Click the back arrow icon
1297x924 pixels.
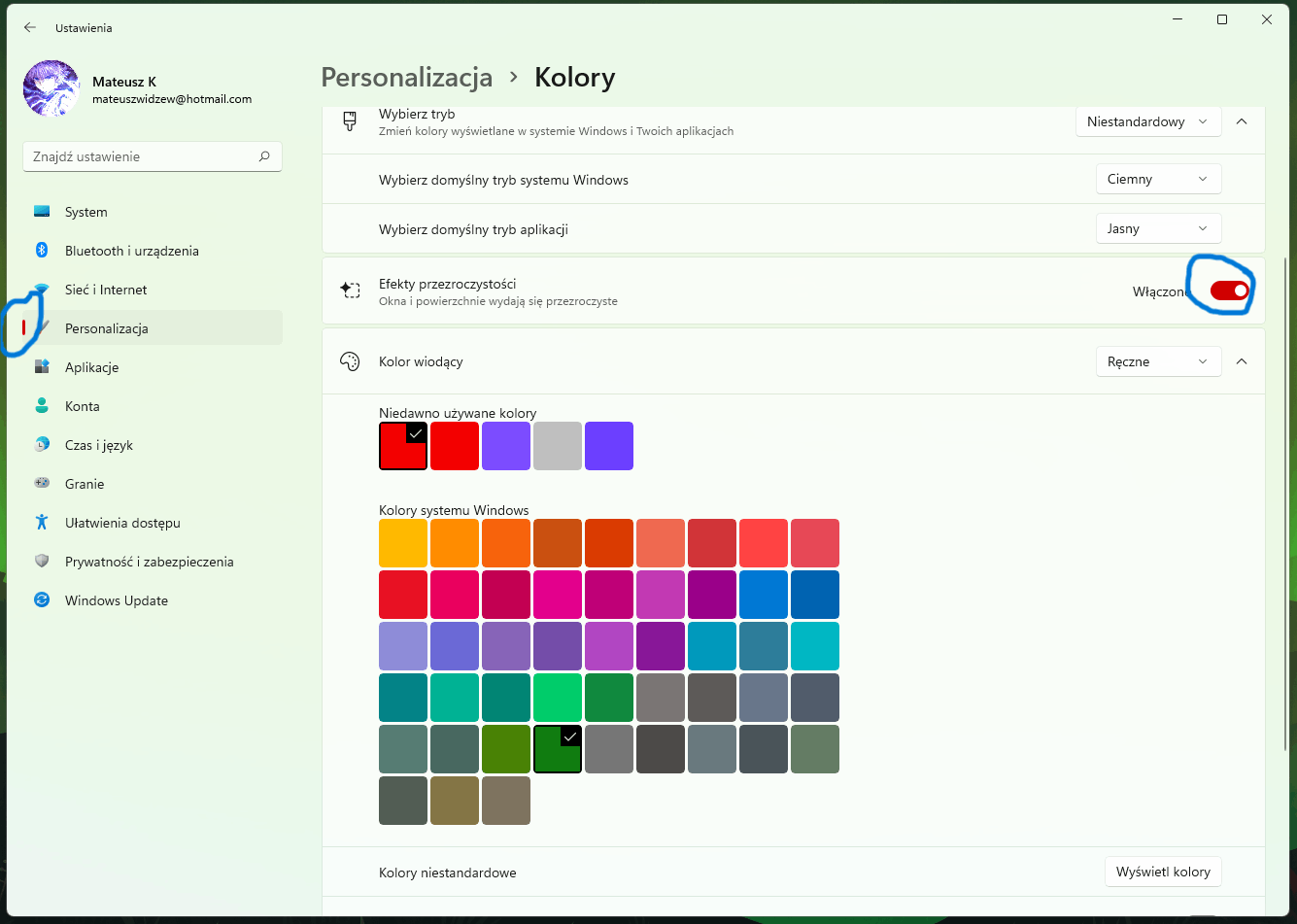tap(30, 28)
